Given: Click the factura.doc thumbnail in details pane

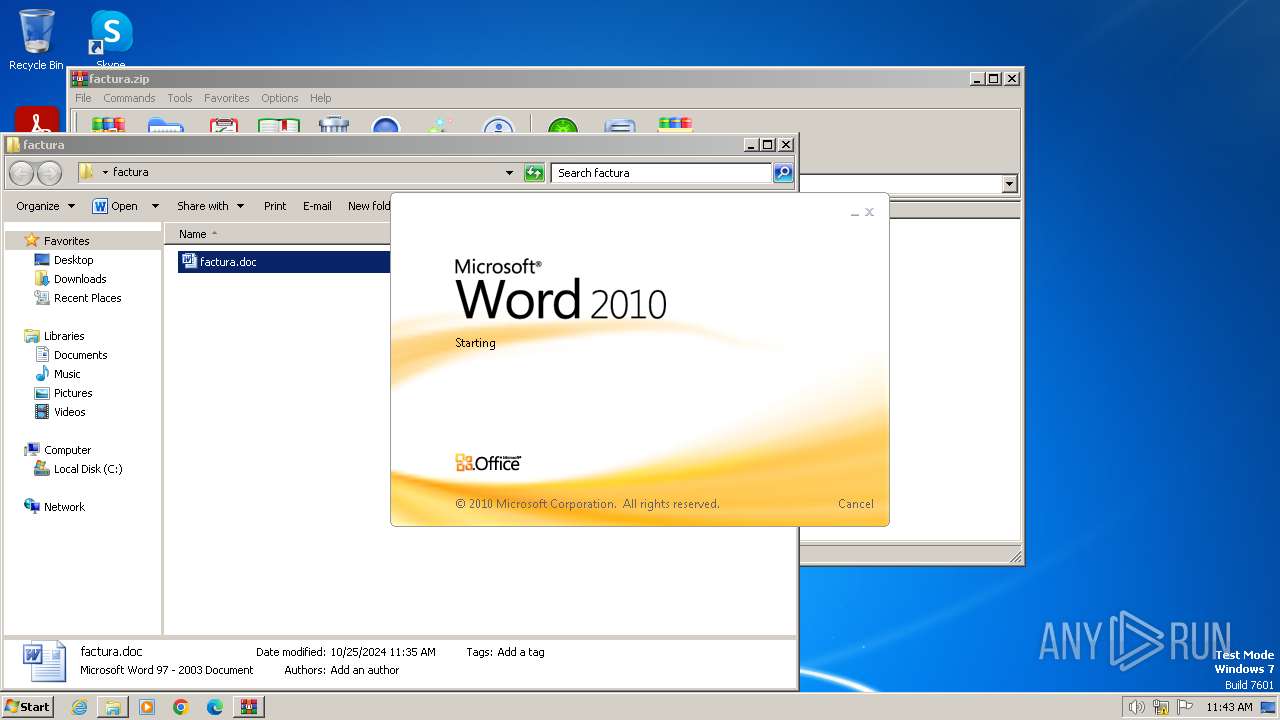Looking at the screenshot, I should pyautogui.click(x=43, y=661).
